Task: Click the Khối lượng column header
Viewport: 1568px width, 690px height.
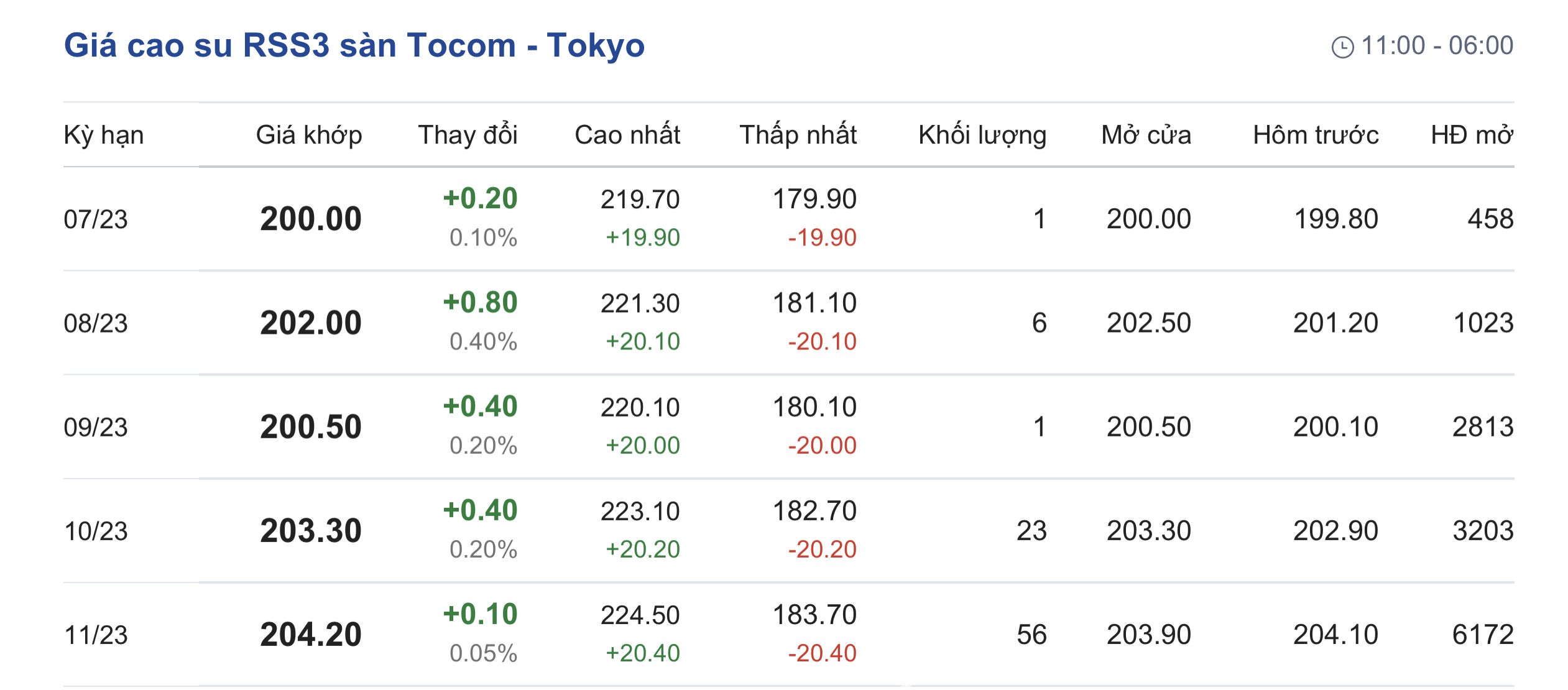Action: coord(982,136)
